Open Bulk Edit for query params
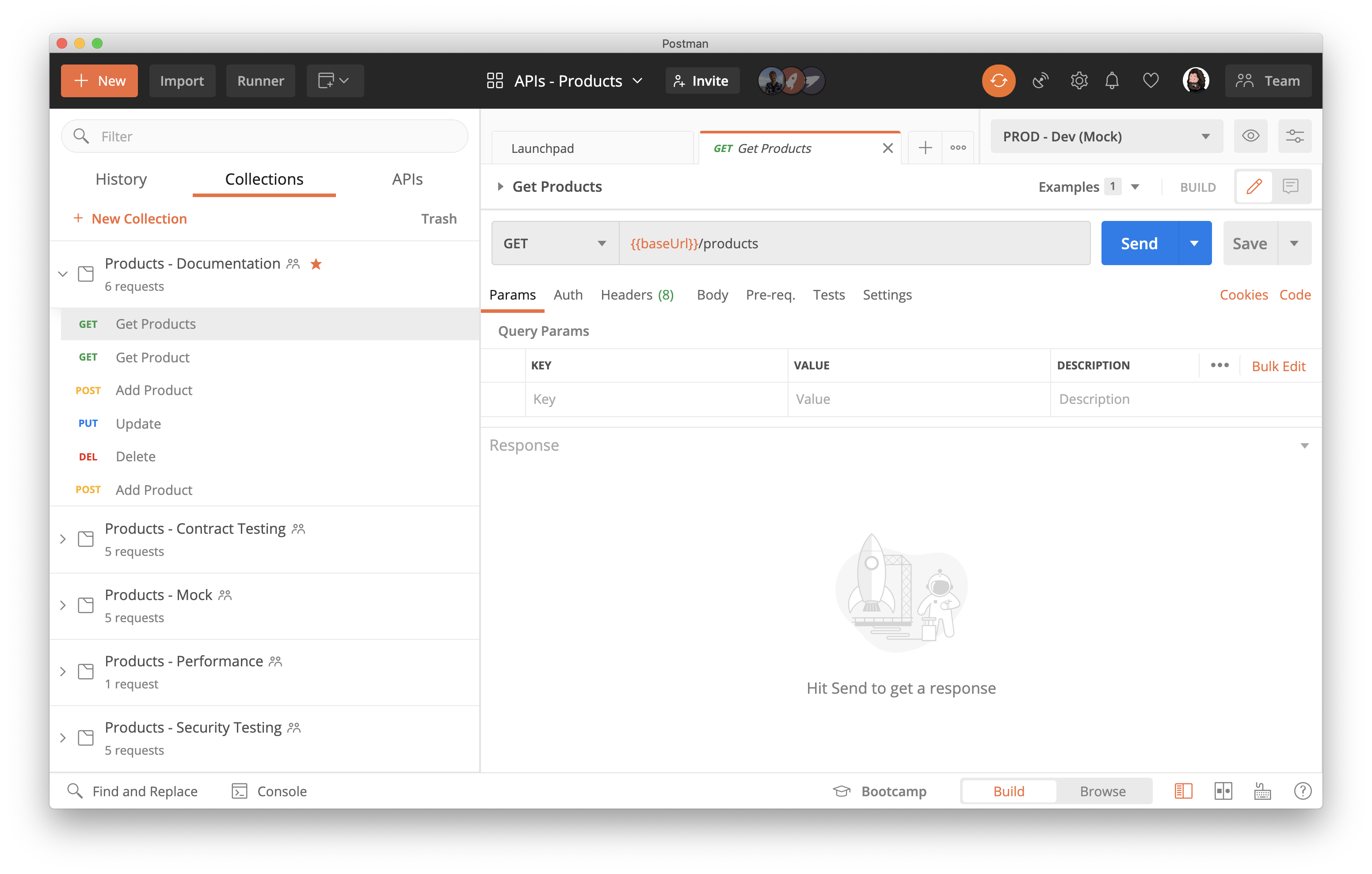This screenshot has height=874, width=1372. click(1278, 366)
